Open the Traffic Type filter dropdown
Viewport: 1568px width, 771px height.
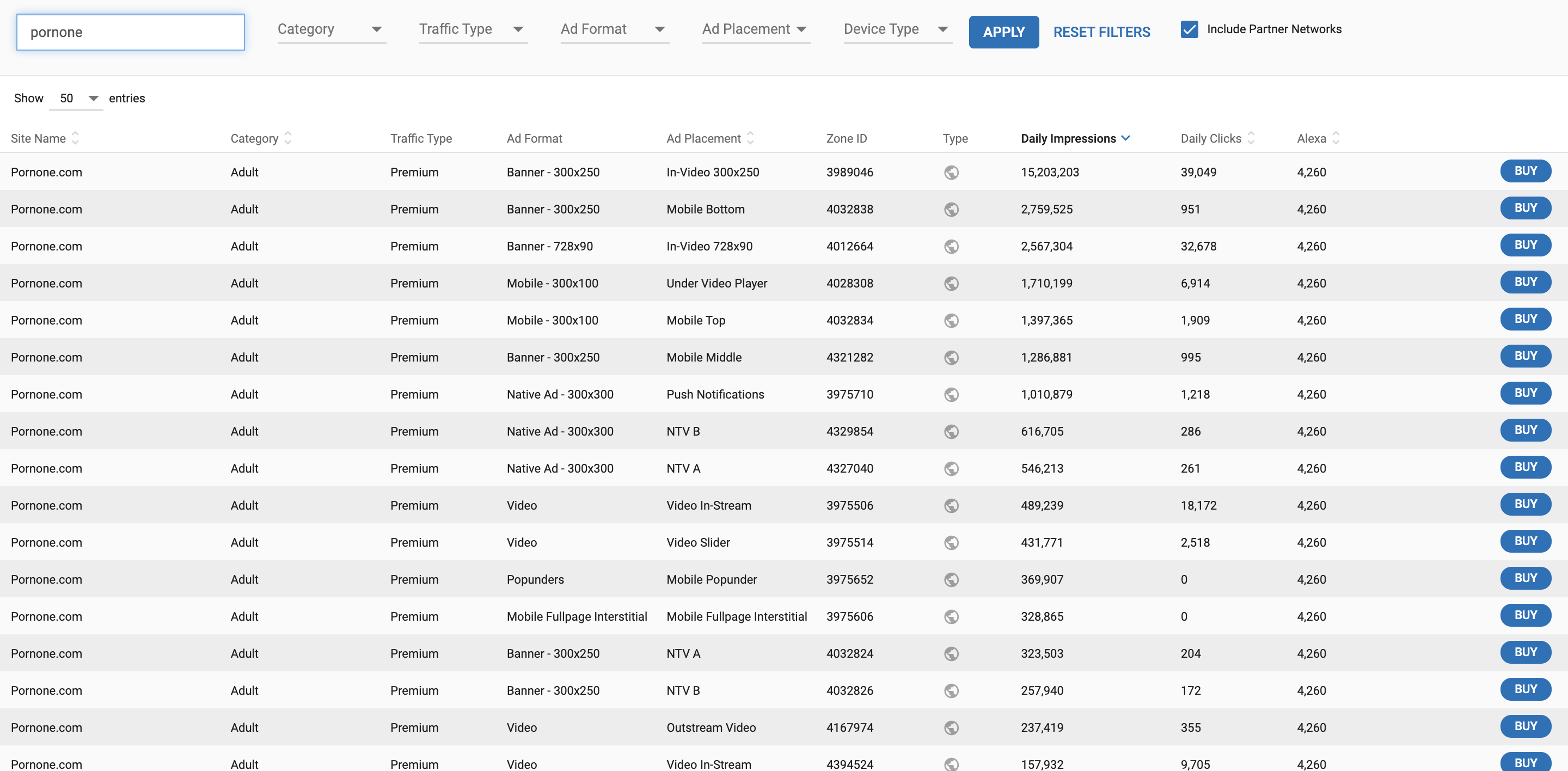pyautogui.click(x=473, y=29)
